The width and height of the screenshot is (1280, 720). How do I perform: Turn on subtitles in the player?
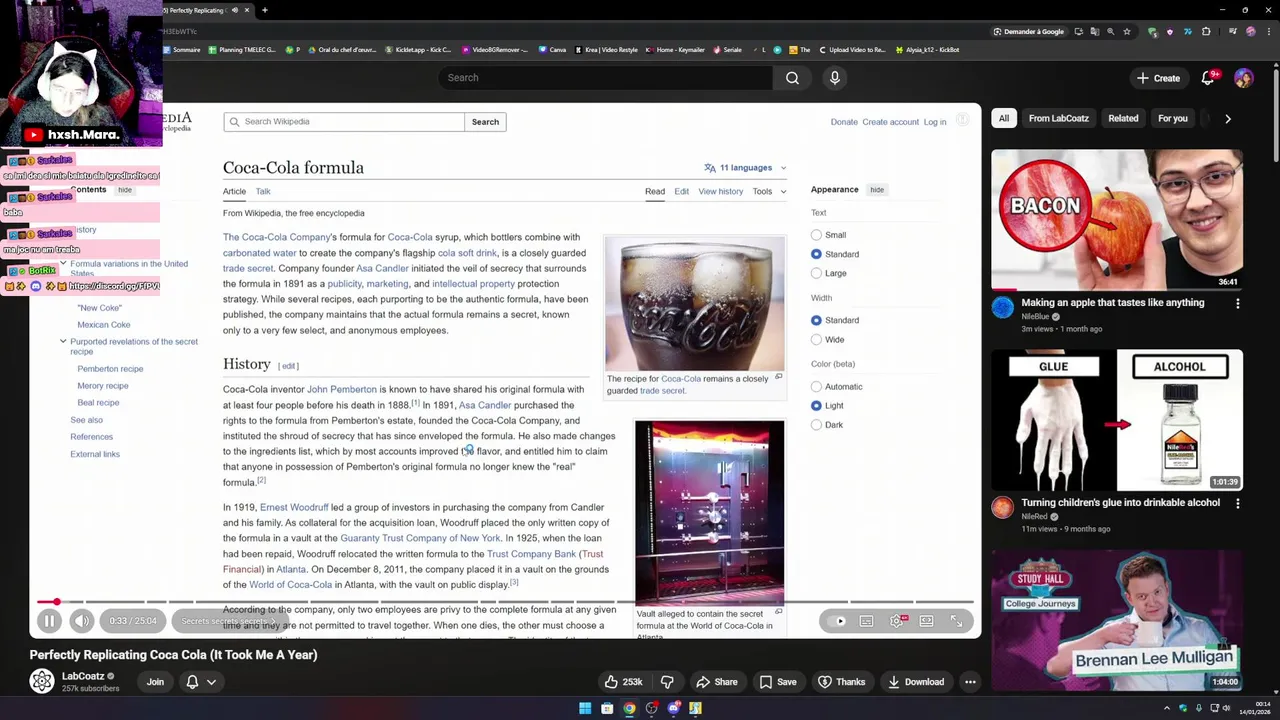click(867, 621)
